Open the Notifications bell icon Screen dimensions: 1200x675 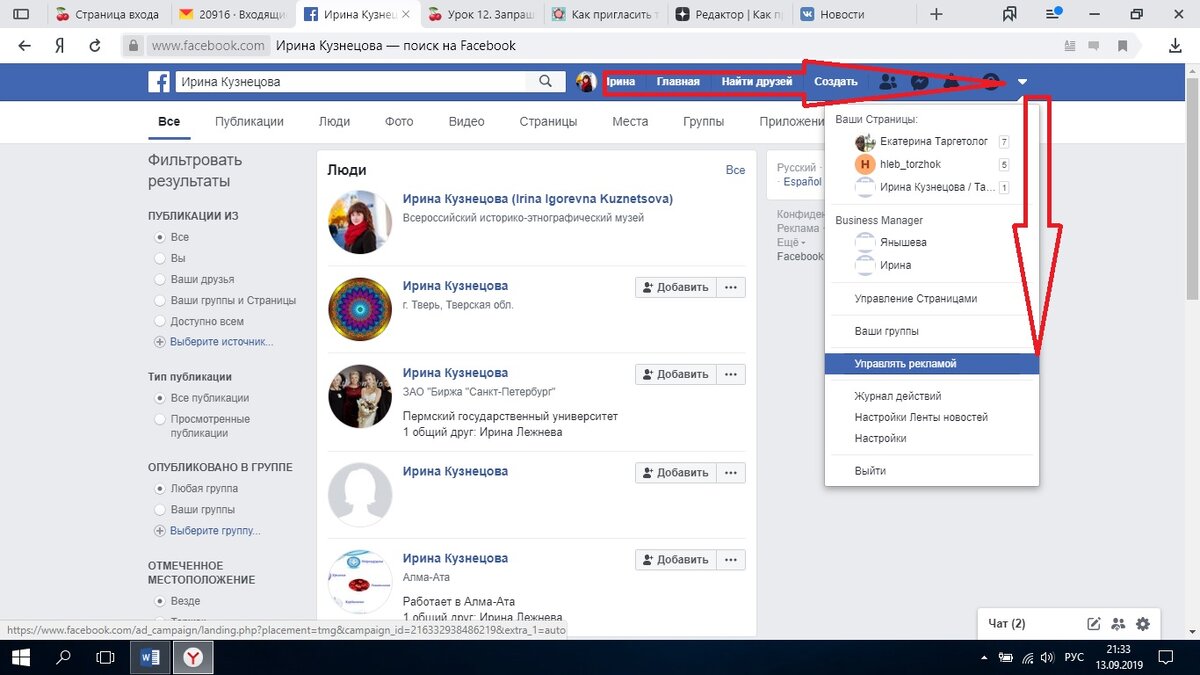tap(952, 82)
